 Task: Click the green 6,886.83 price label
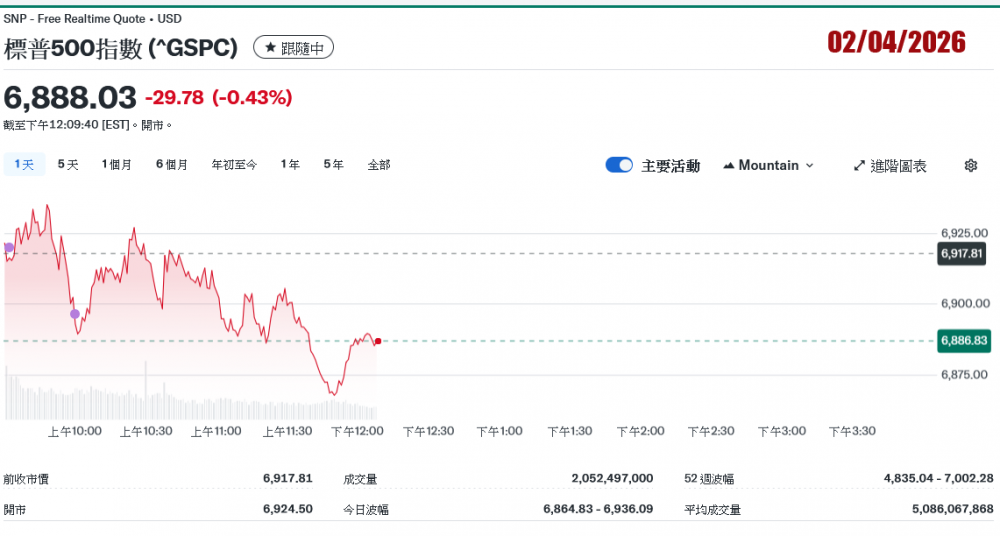pyautogui.click(x=963, y=341)
